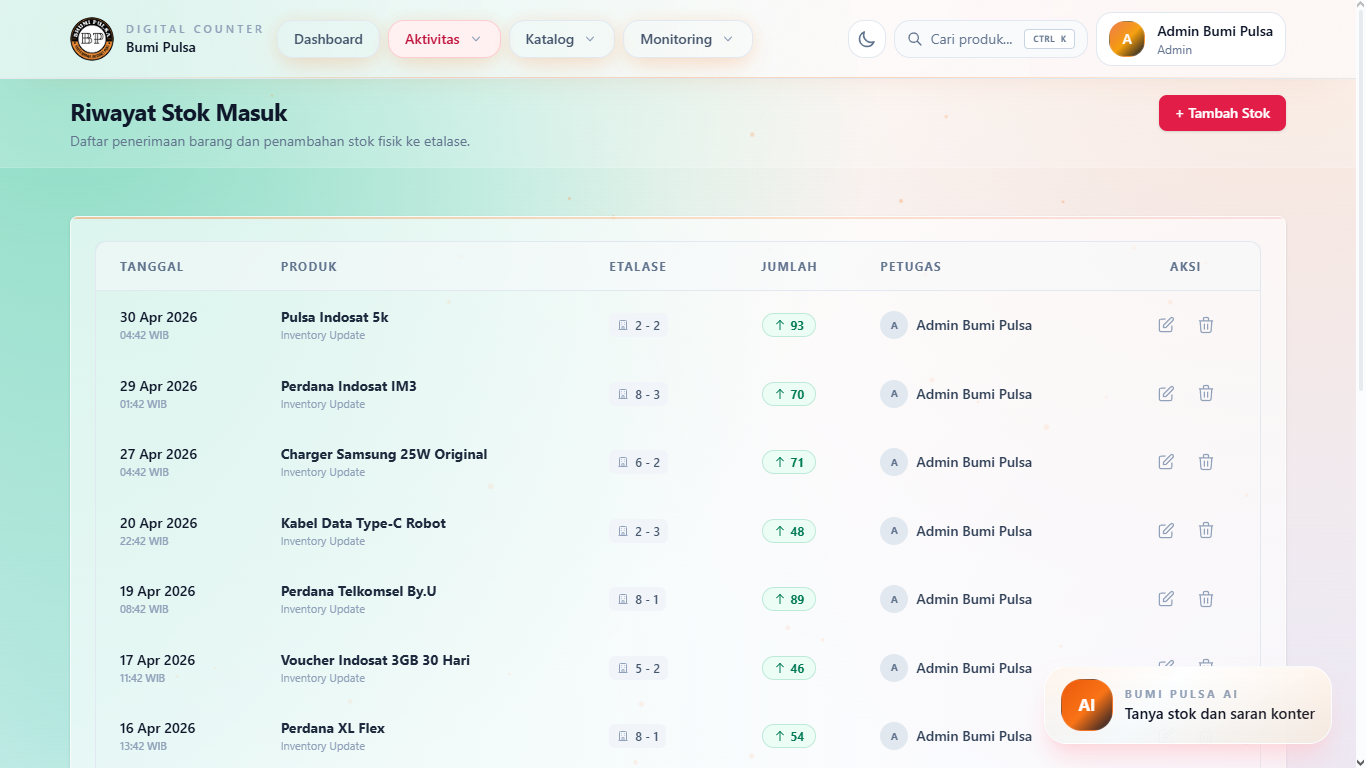Viewport: 1366px width, 768px height.
Task: Open the Aktivitas dropdown menu
Action: click(x=444, y=39)
